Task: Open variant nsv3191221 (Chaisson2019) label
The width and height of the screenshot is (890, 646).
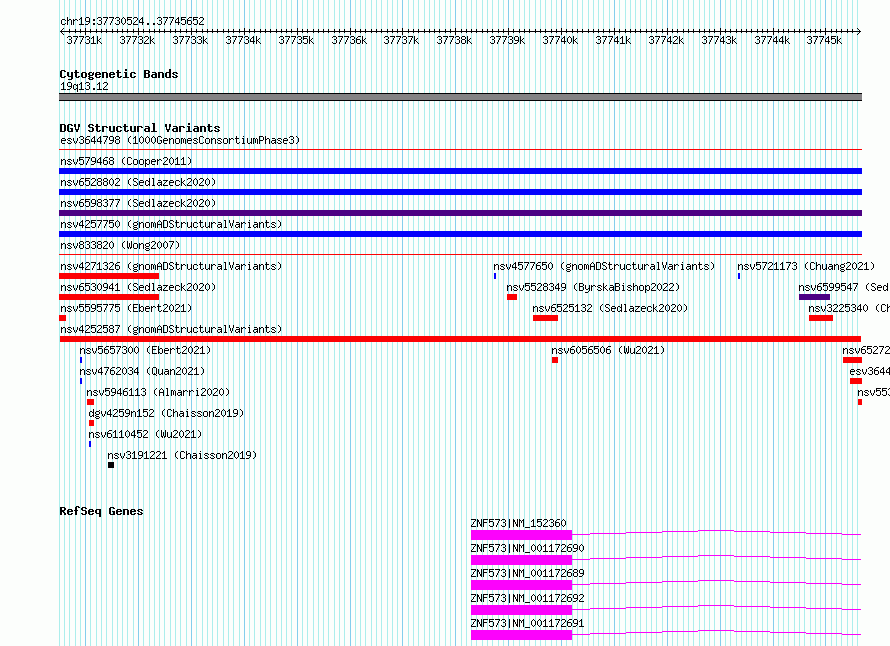Action: [182, 455]
